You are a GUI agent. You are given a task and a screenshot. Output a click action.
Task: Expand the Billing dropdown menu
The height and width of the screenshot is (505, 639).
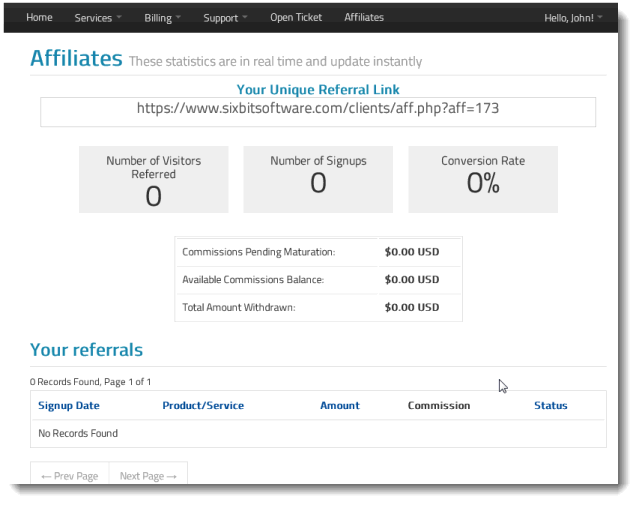click(162, 18)
